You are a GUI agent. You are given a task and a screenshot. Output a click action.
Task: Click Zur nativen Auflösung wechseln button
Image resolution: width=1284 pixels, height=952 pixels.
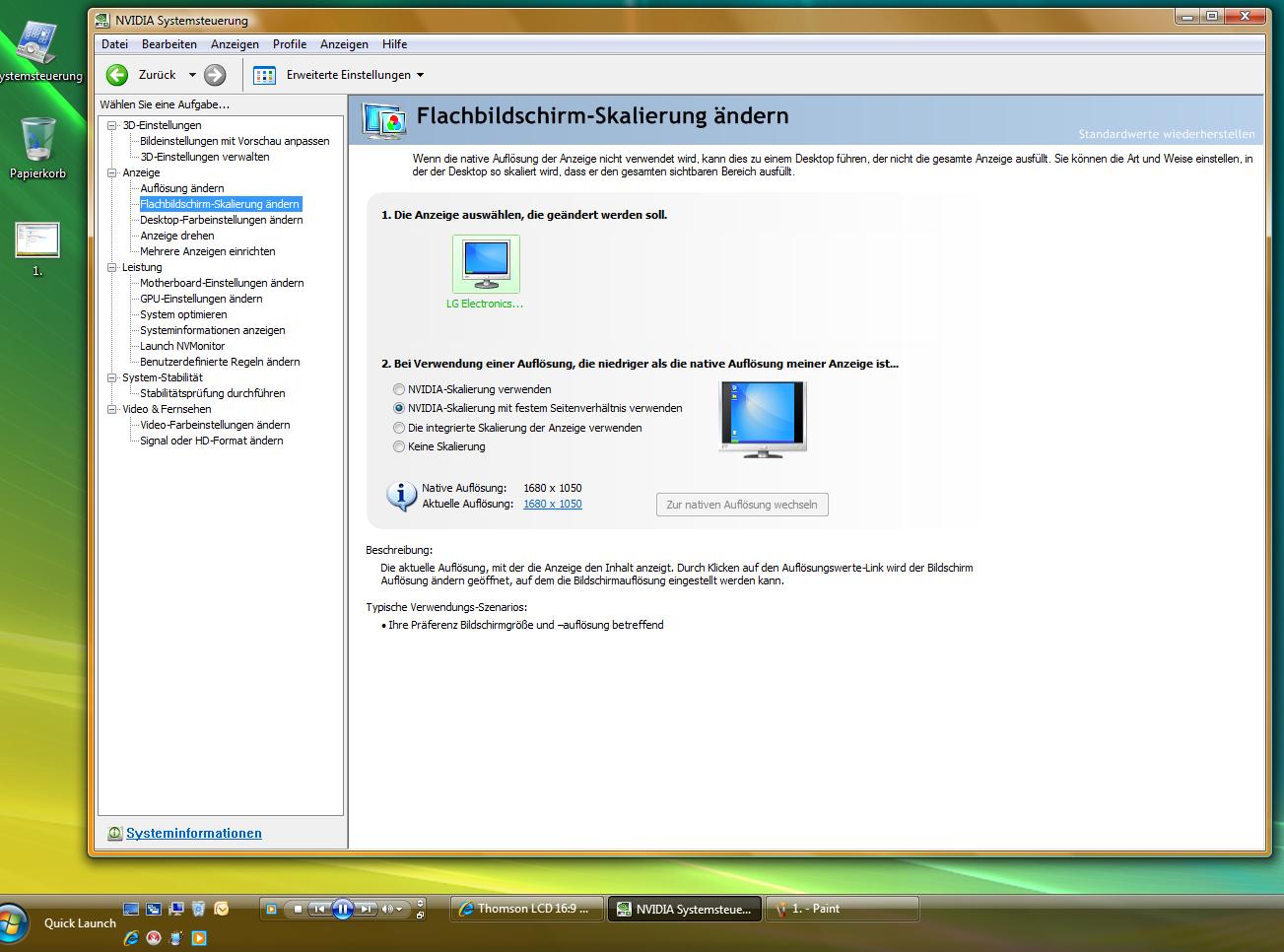742,505
